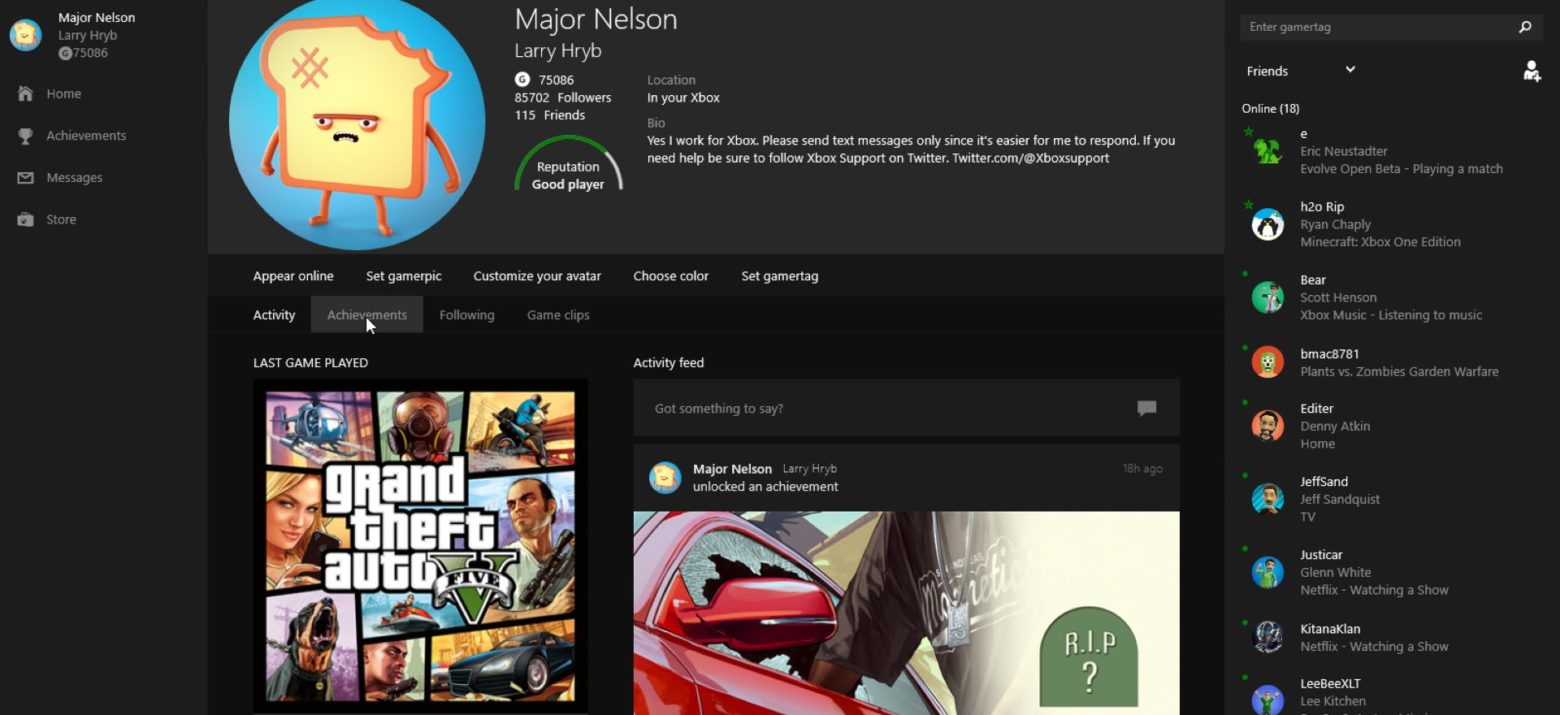Switch to the Achievements profile tab
Screen dimensions: 1560x715
tap(367, 315)
